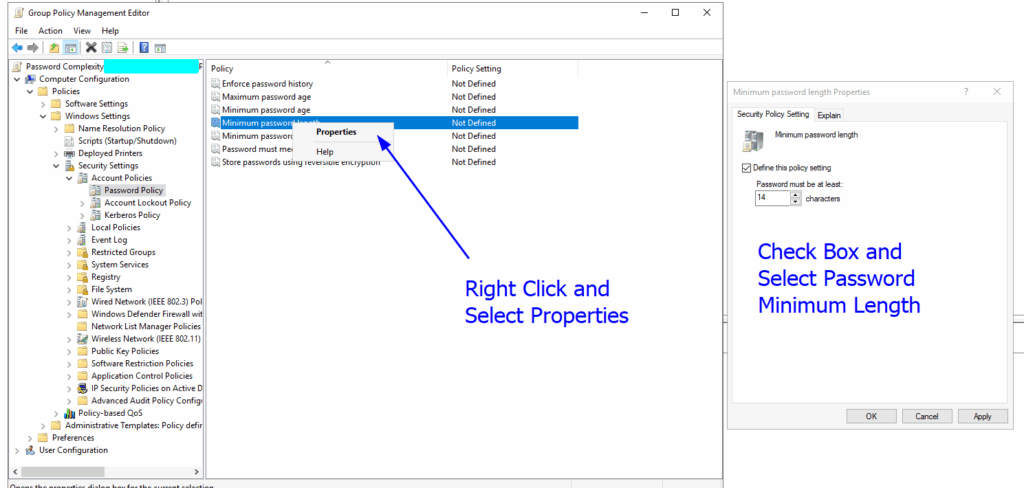Collapse the Account Policies tree node
Viewport: 1024px width, 488px height.
(x=69, y=178)
